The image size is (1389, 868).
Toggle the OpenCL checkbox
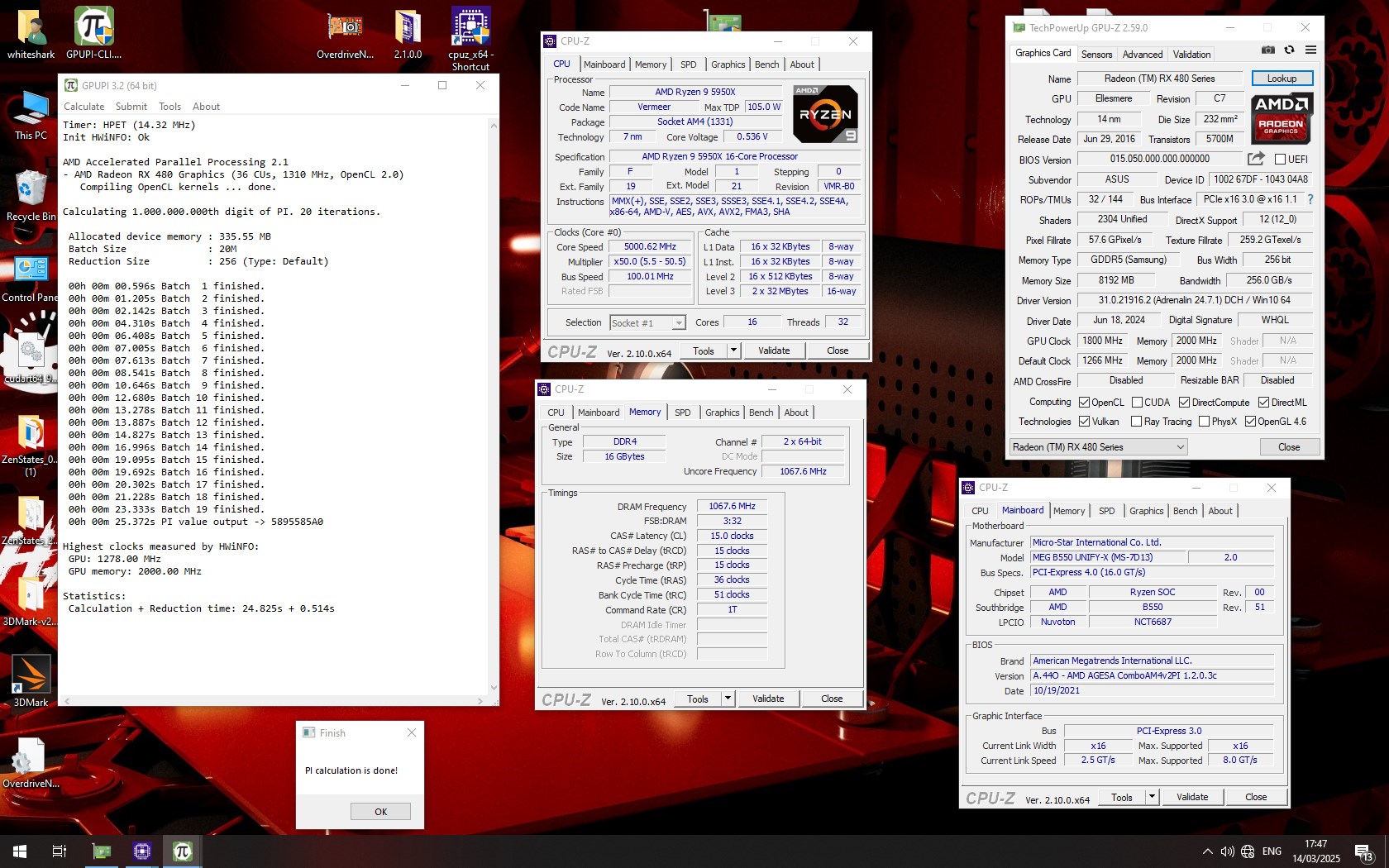[1084, 403]
